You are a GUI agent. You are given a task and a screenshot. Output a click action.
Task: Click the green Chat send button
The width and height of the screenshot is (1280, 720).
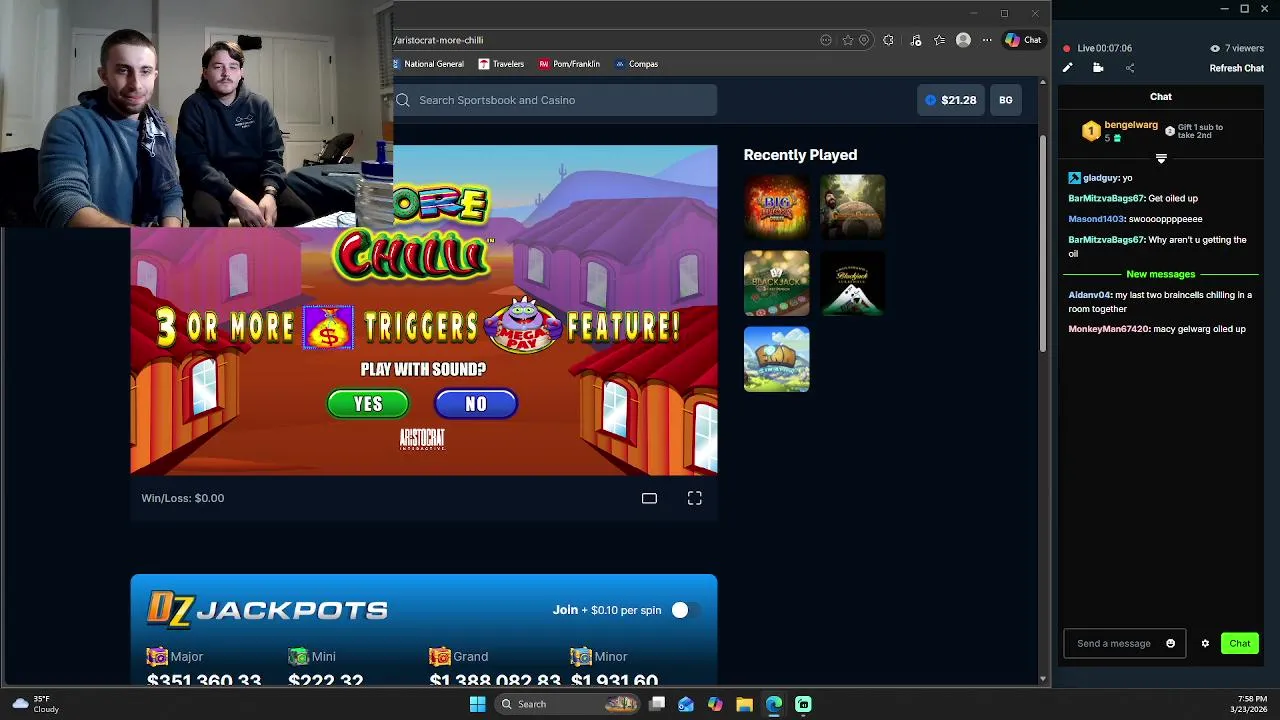[1240, 644]
